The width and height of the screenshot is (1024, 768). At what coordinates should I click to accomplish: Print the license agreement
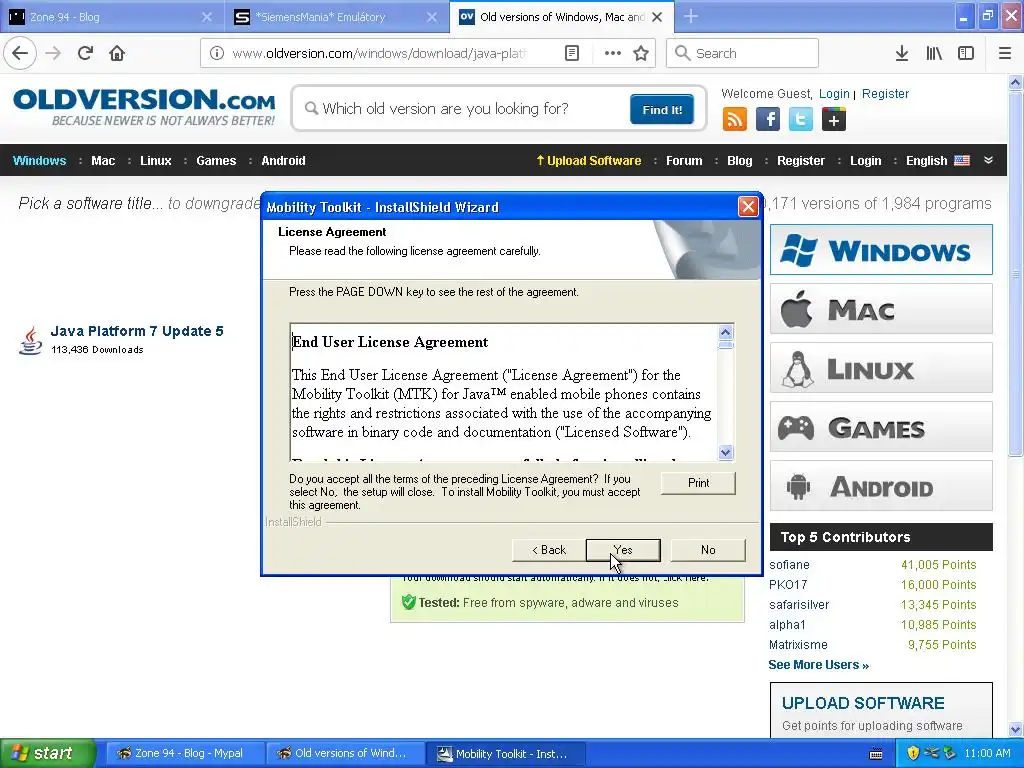click(698, 483)
